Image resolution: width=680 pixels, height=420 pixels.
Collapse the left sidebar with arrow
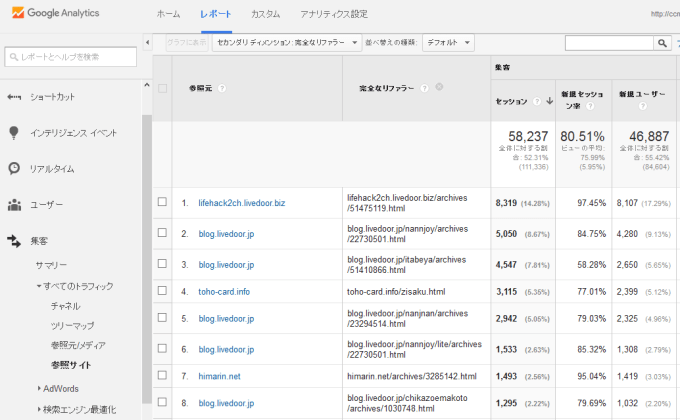pyautogui.click(x=148, y=43)
